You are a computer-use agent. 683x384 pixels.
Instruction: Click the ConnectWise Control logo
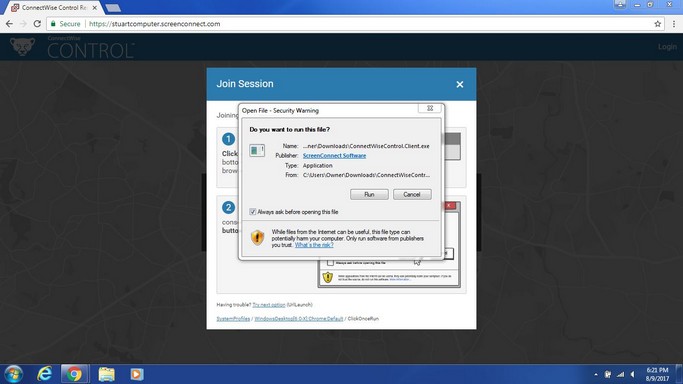[x=72, y=47]
